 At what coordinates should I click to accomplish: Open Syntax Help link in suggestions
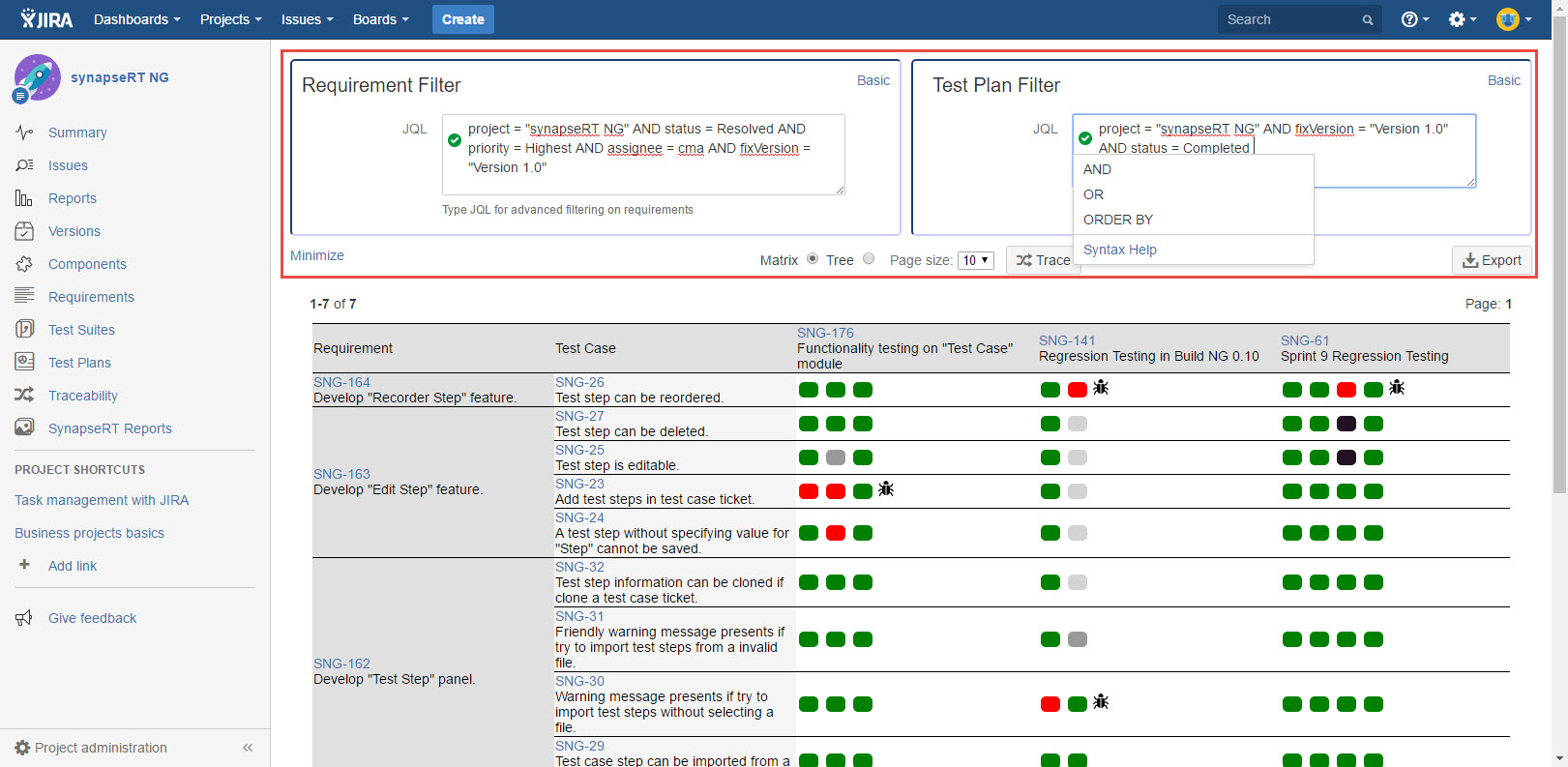tap(1120, 250)
